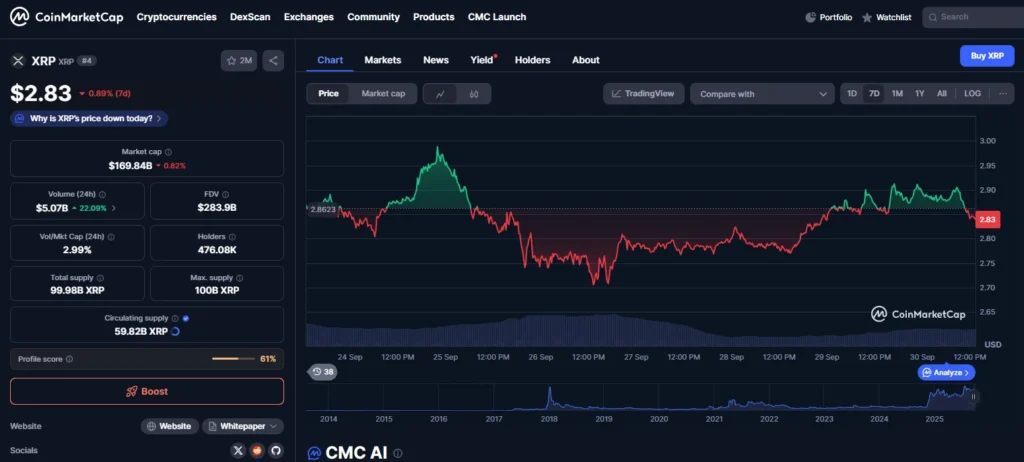Screen dimensions: 1024x462
Task: Toggle LOG scale on the chart
Action: point(972,94)
